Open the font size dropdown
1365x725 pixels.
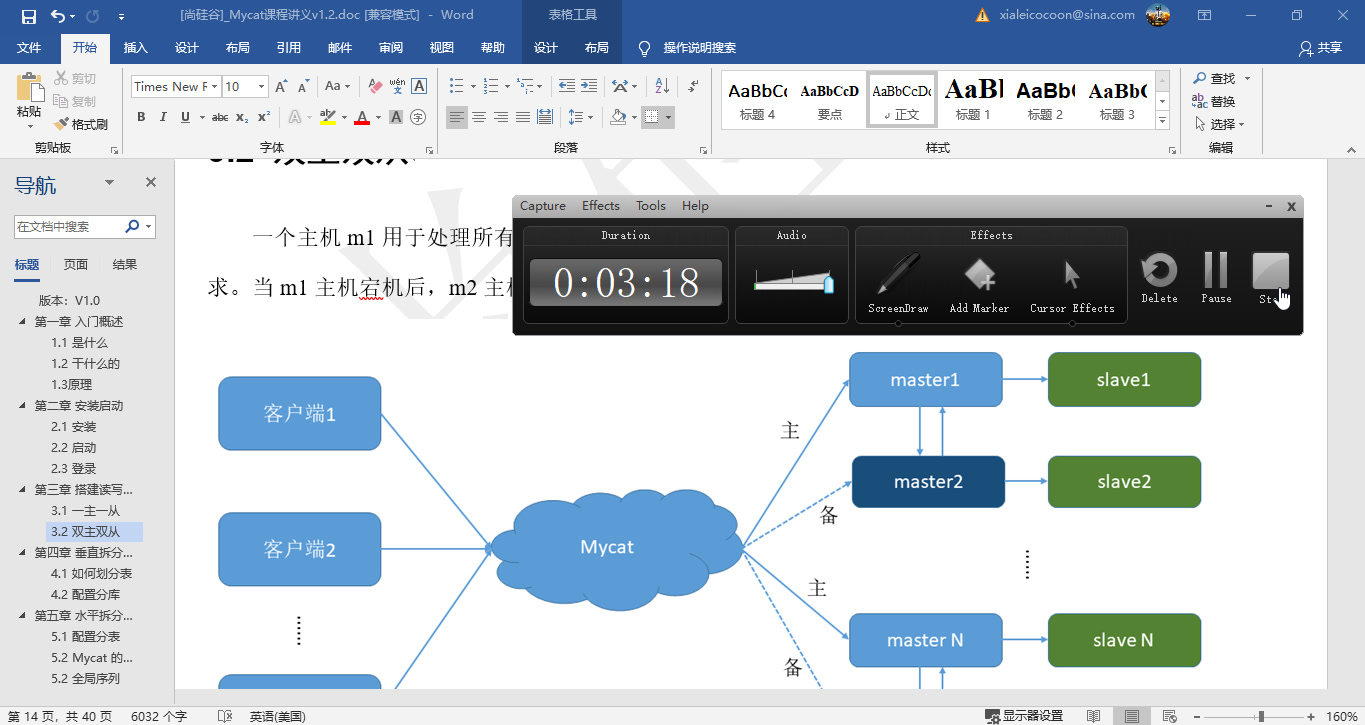pos(262,86)
